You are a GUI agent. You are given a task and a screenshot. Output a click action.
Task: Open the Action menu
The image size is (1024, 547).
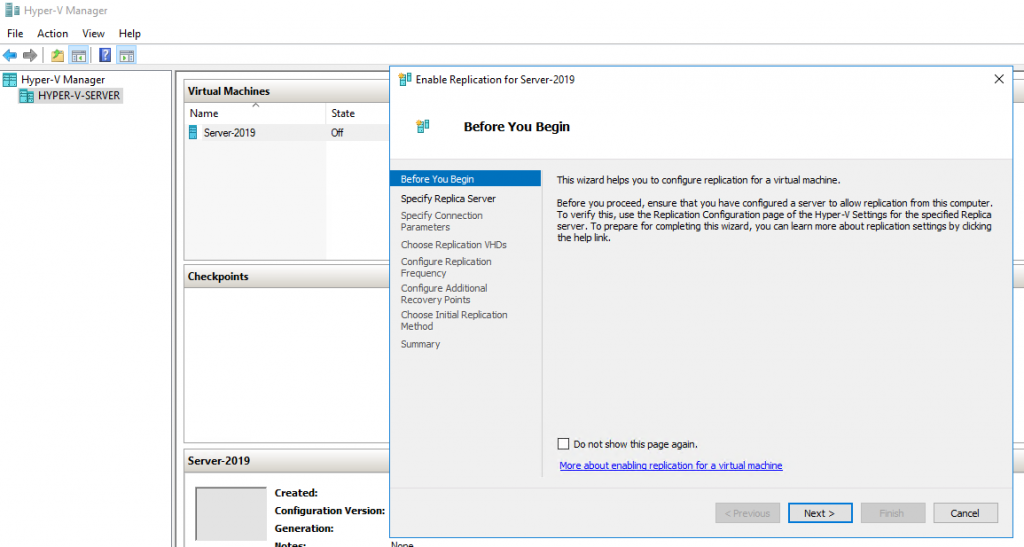(x=52, y=33)
